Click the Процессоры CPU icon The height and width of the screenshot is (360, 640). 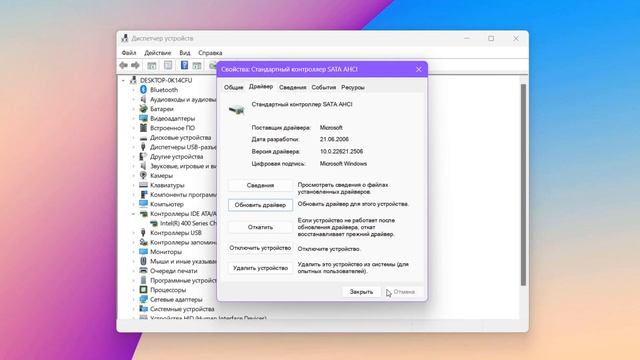pyautogui.click(x=143, y=290)
